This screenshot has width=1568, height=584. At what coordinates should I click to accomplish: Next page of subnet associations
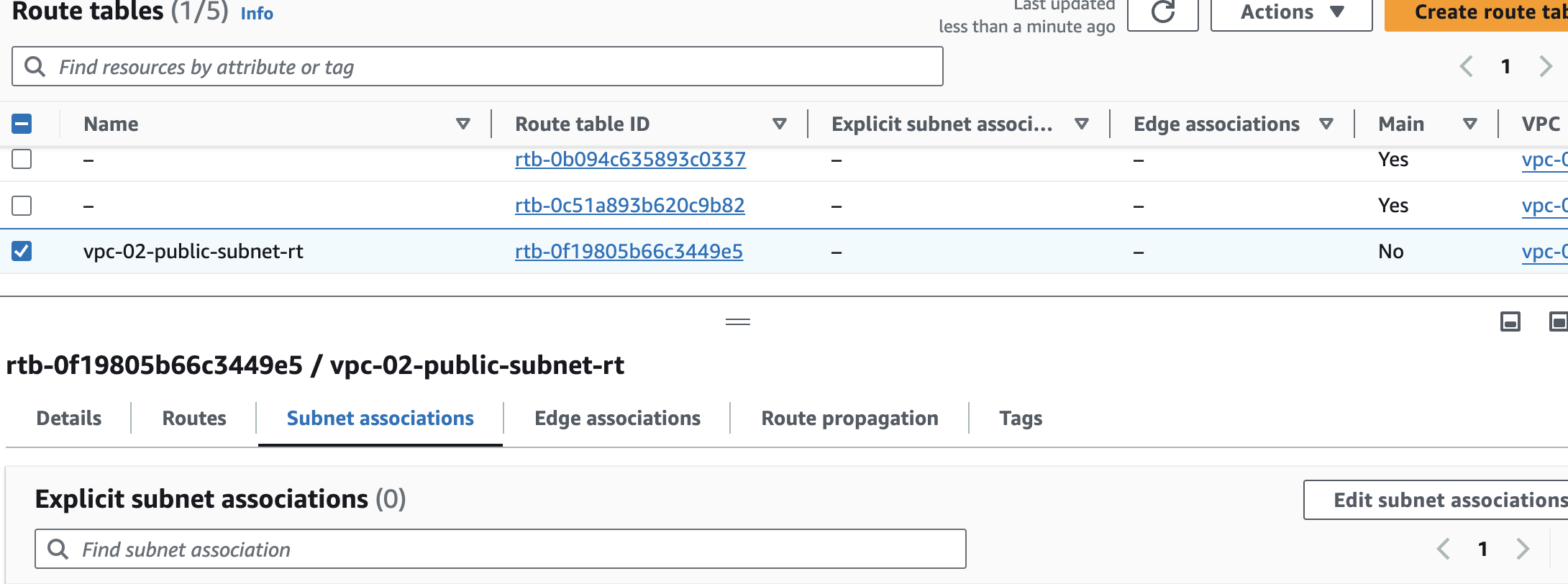click(1522, 549)
